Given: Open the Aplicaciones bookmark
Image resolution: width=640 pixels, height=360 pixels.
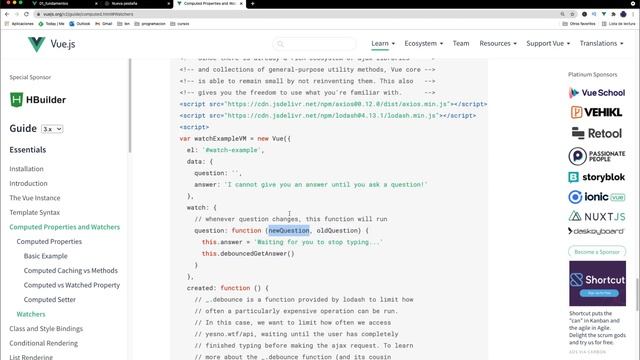Looking at the screenshot, I should [19, 24].
